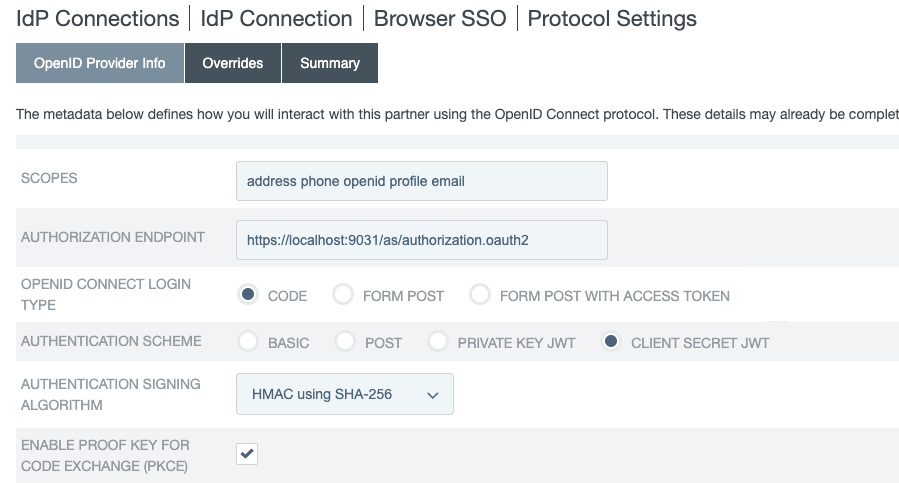Viewport: 899px width, 483px height.
Task: Pick BASIC authentication scheme
Action: 247,342
